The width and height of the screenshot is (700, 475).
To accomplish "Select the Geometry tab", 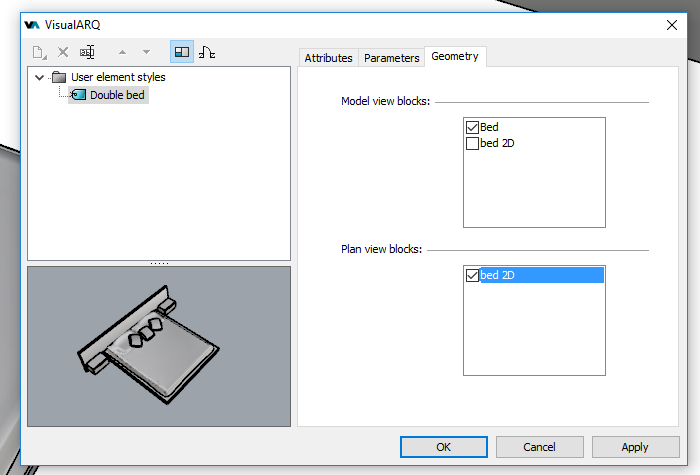I will tap(455, 57).
